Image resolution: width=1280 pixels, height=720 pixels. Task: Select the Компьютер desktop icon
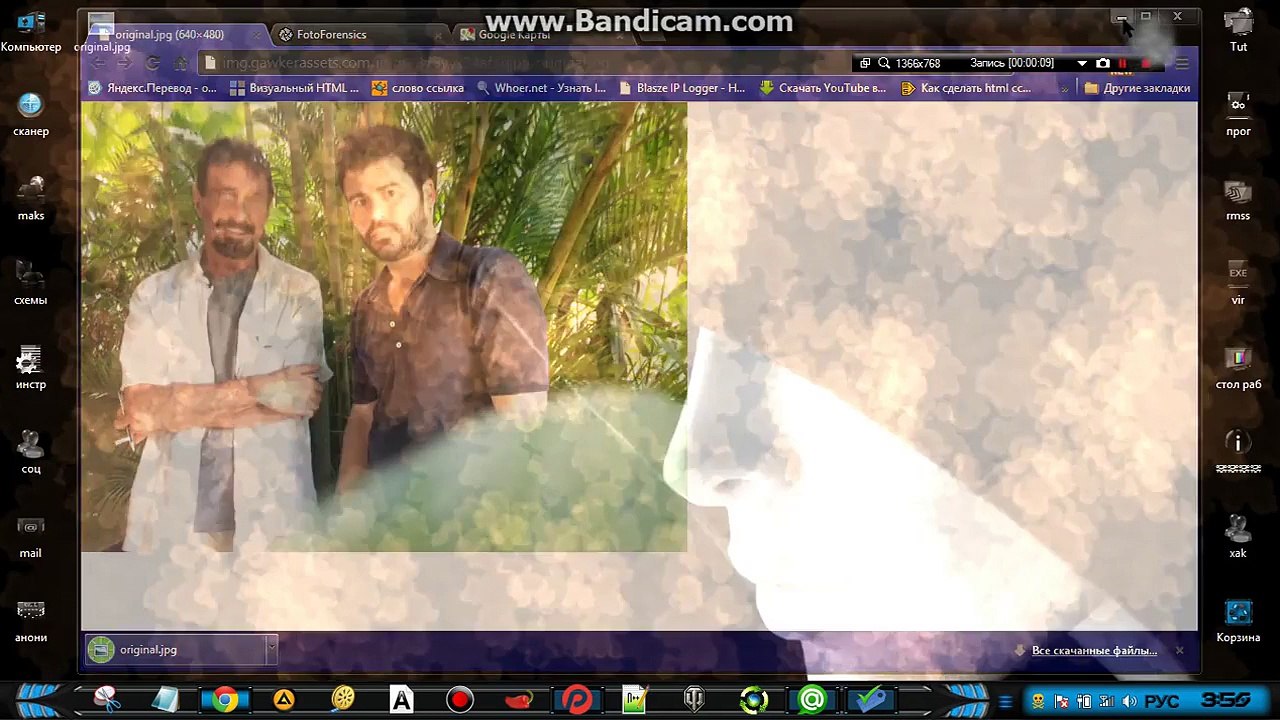(x=31, y=31)
